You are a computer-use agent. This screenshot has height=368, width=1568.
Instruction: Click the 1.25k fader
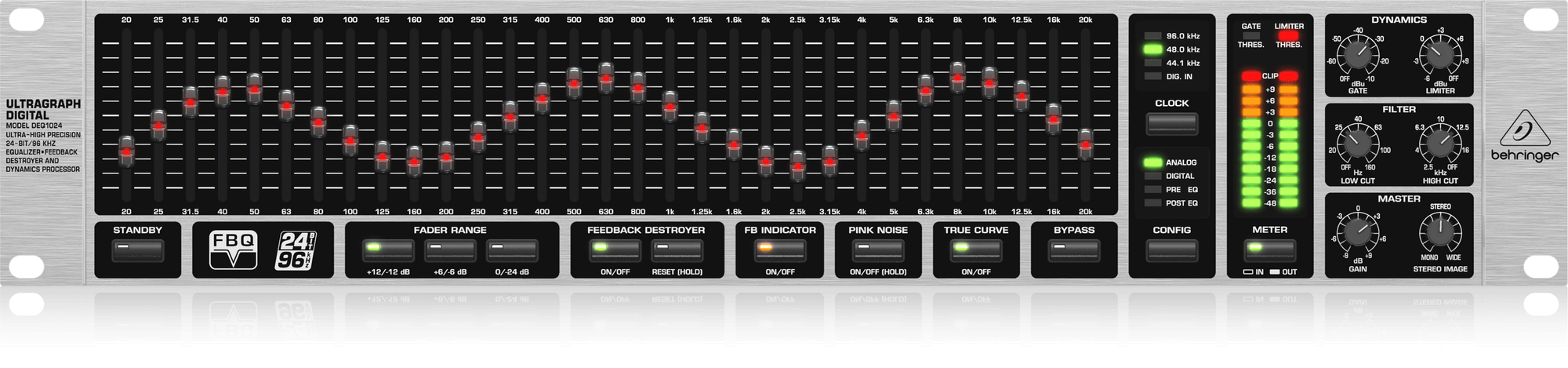pos(702,127)
